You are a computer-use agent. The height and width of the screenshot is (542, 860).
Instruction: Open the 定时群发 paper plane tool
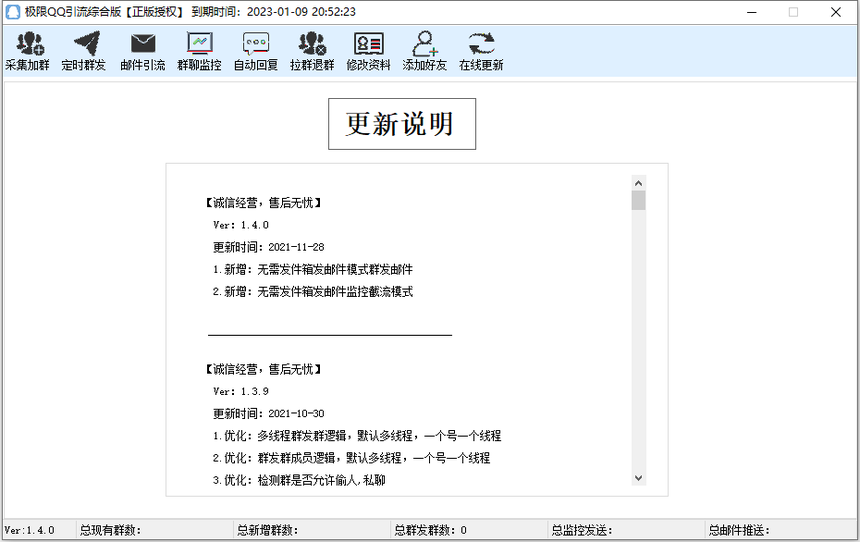tap(83, 52)
